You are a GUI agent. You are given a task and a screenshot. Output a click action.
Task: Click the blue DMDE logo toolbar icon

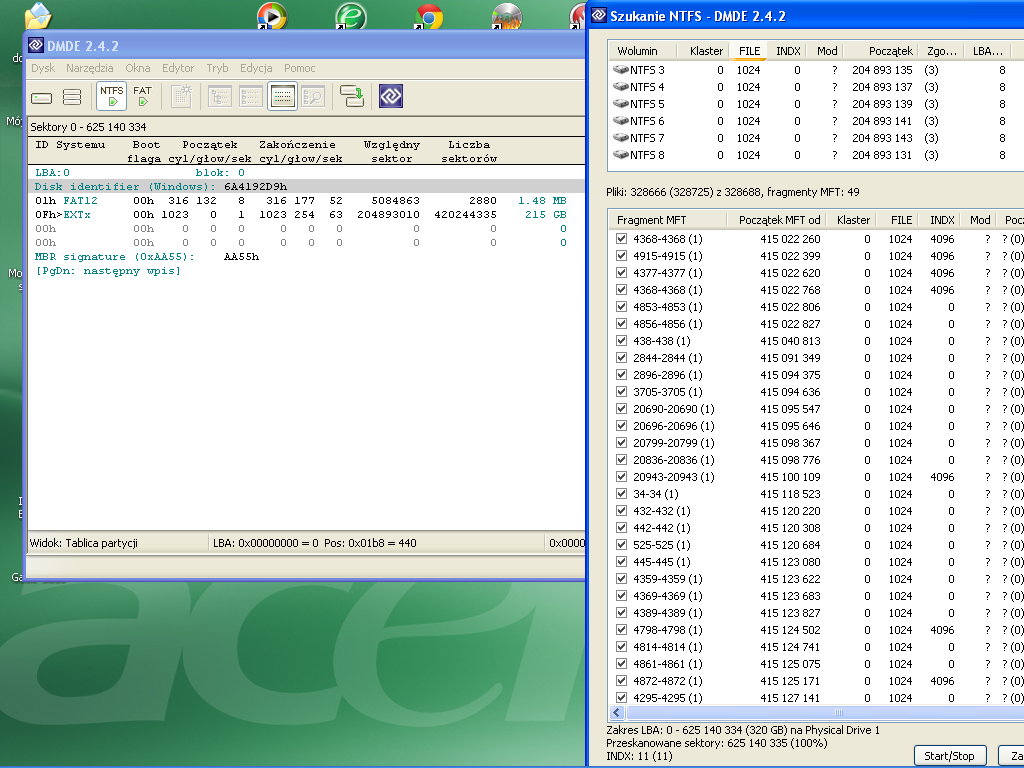(391, 96)
